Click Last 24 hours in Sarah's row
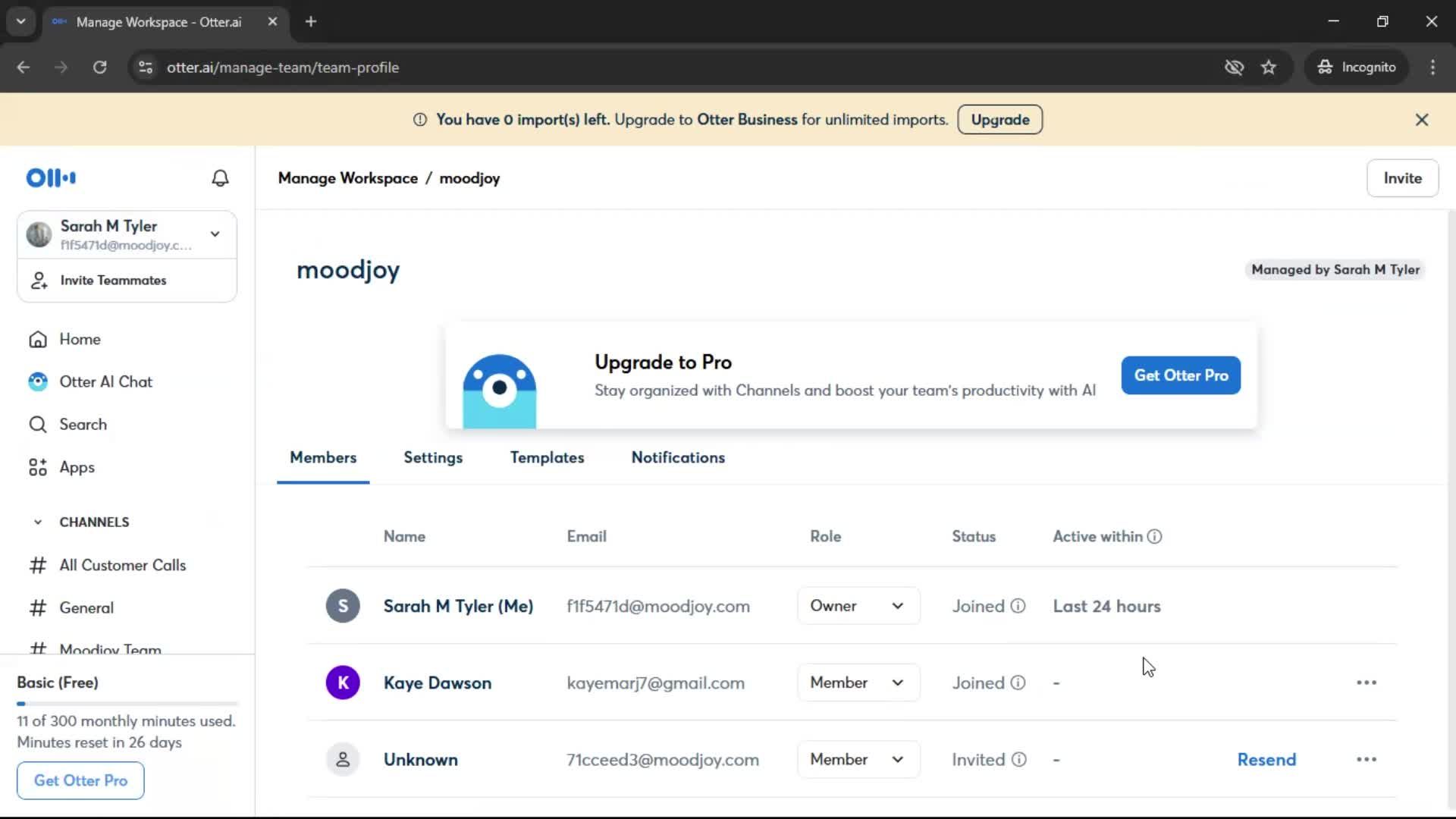The image size is (1456, 819). pyautogui.click(x=1106, y=607)
